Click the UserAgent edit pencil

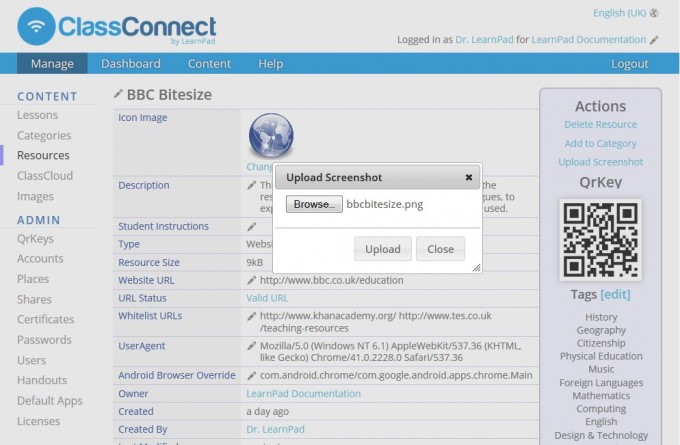coord(252,346)
